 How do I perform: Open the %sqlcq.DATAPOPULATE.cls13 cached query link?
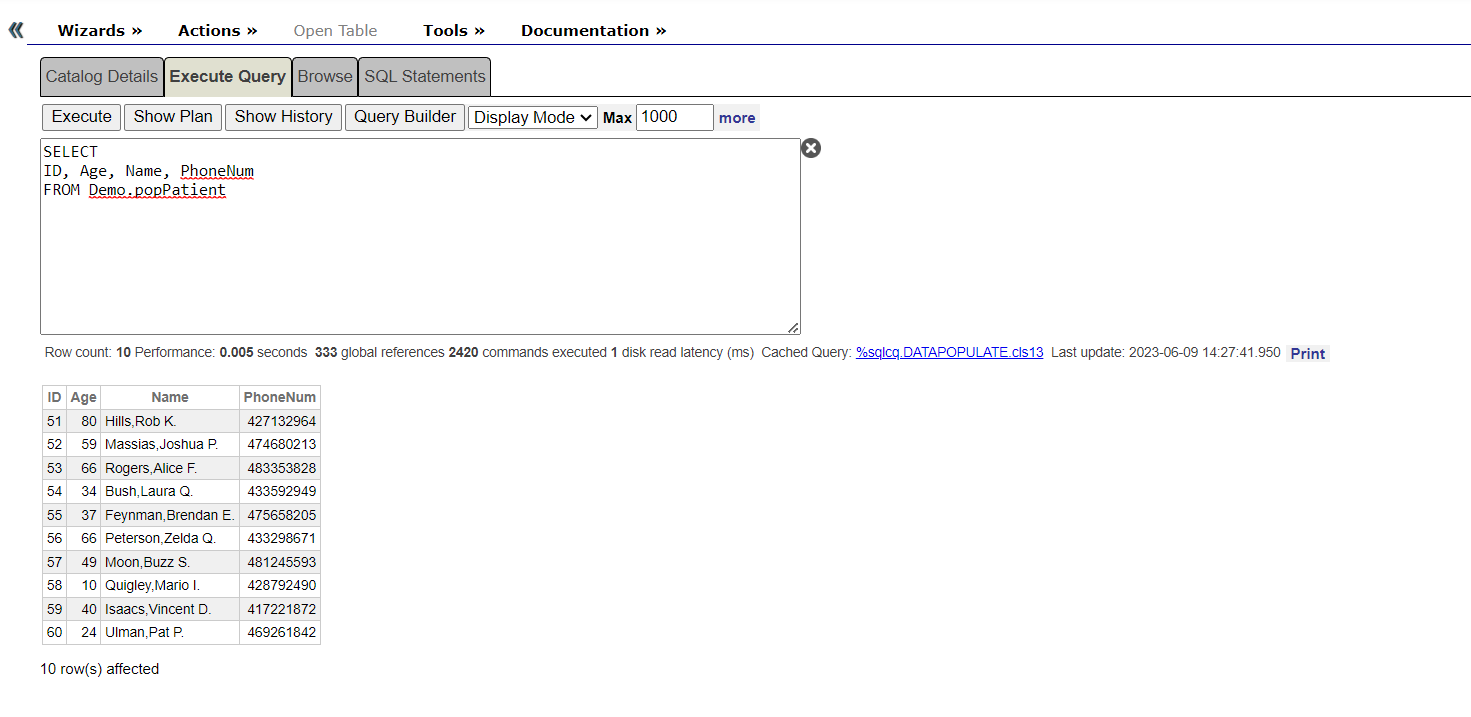(949, 353)
